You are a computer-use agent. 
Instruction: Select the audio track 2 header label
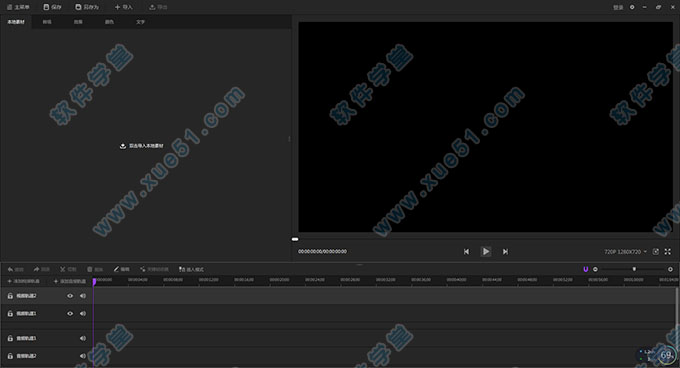[x=26, y=356]
